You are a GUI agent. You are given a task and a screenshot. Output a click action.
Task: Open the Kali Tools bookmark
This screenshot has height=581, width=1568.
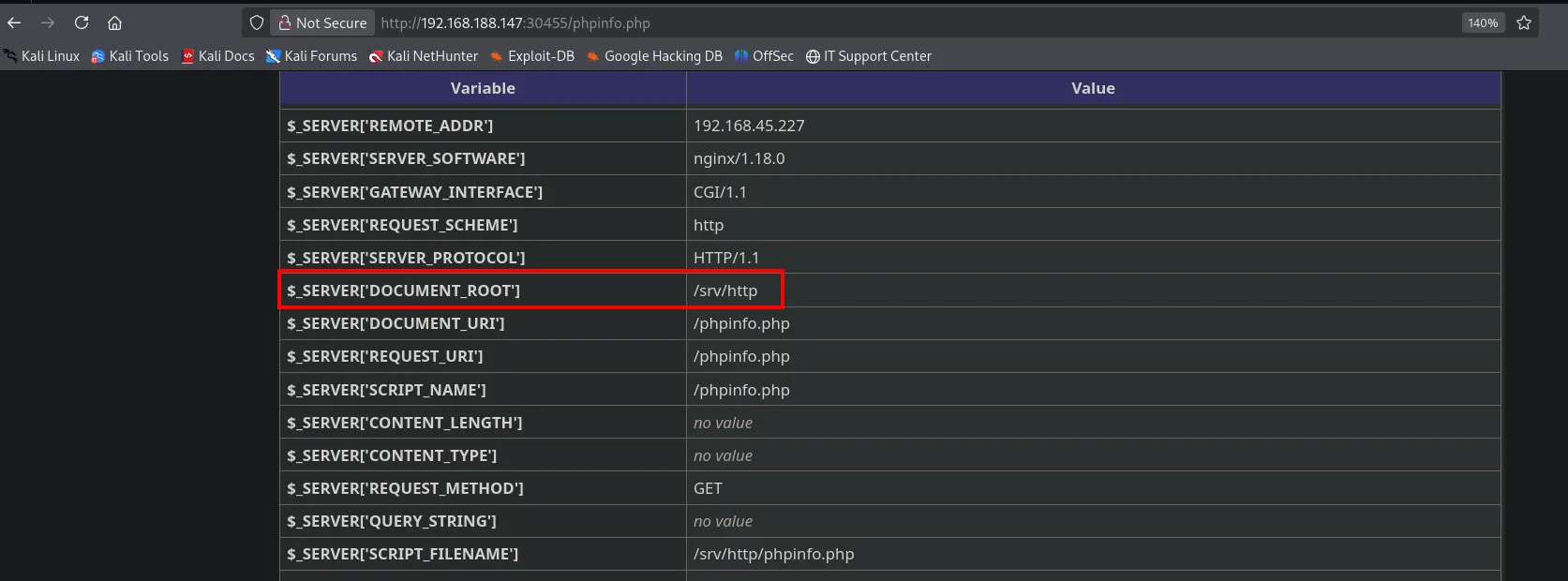129,56
